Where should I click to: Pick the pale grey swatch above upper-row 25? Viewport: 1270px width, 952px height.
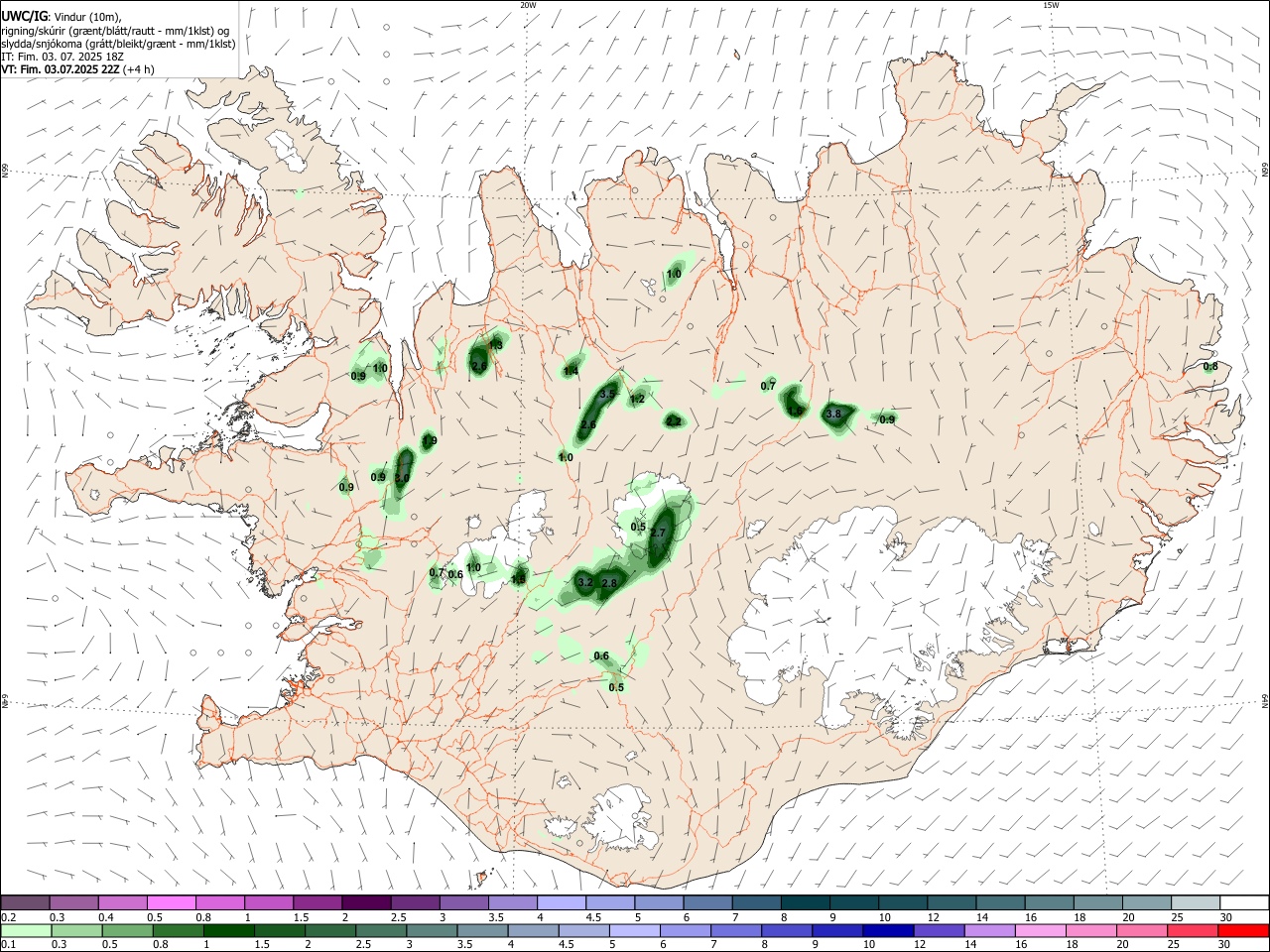coord(1195,902)
